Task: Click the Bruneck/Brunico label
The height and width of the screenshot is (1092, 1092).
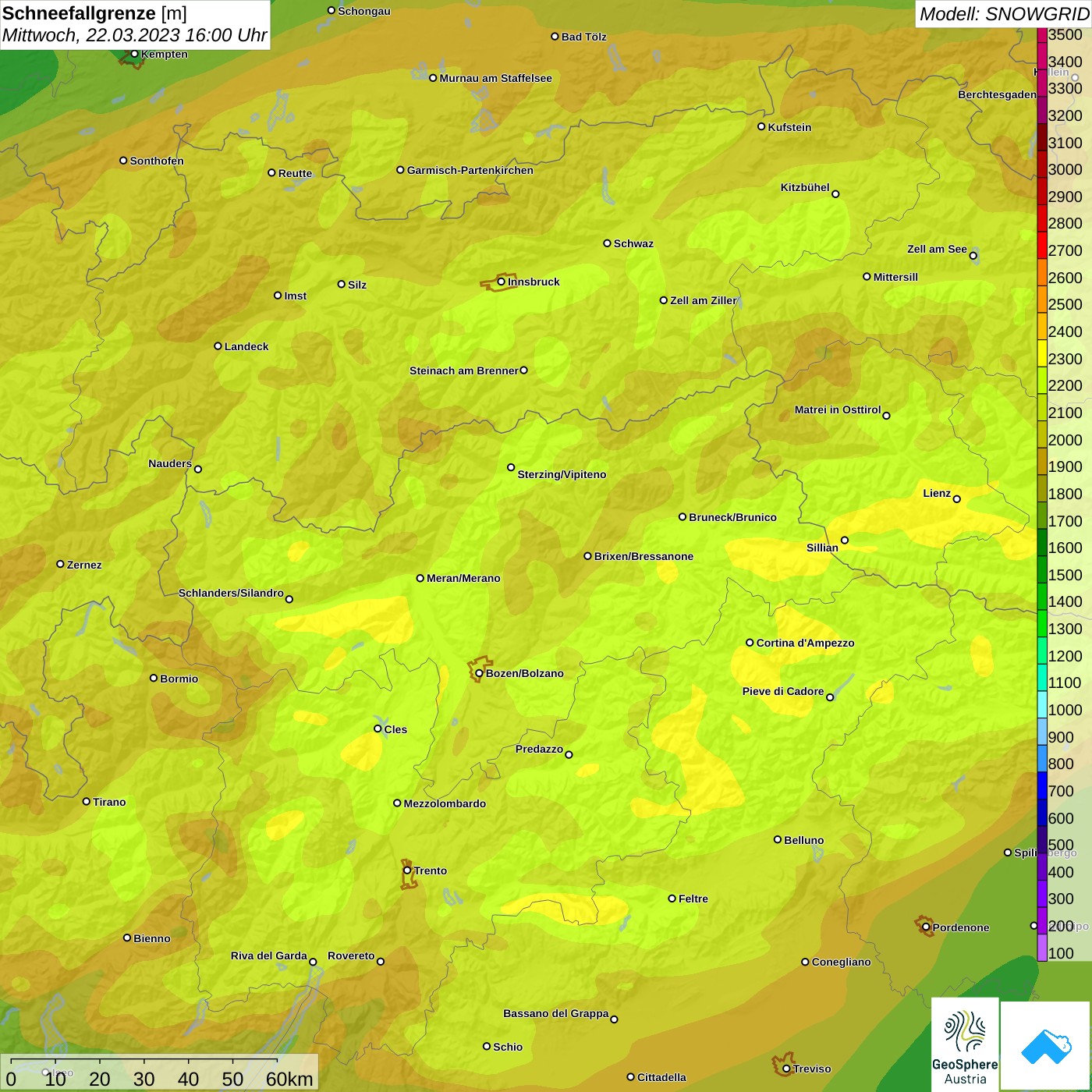Action: (x=732, y=517)
